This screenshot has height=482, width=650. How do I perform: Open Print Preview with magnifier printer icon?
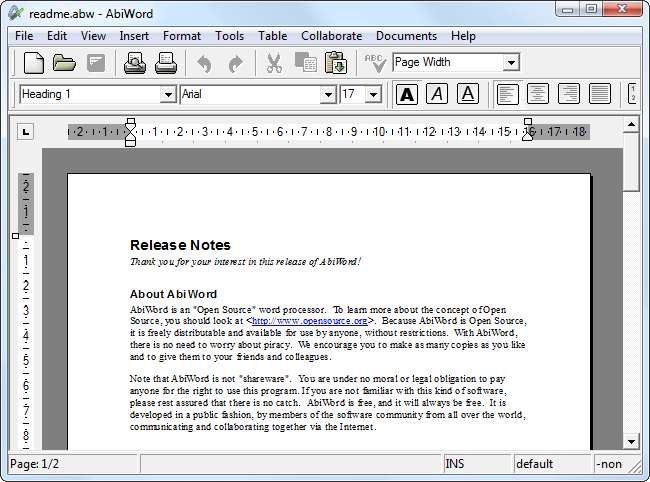[x=135, y=63]
